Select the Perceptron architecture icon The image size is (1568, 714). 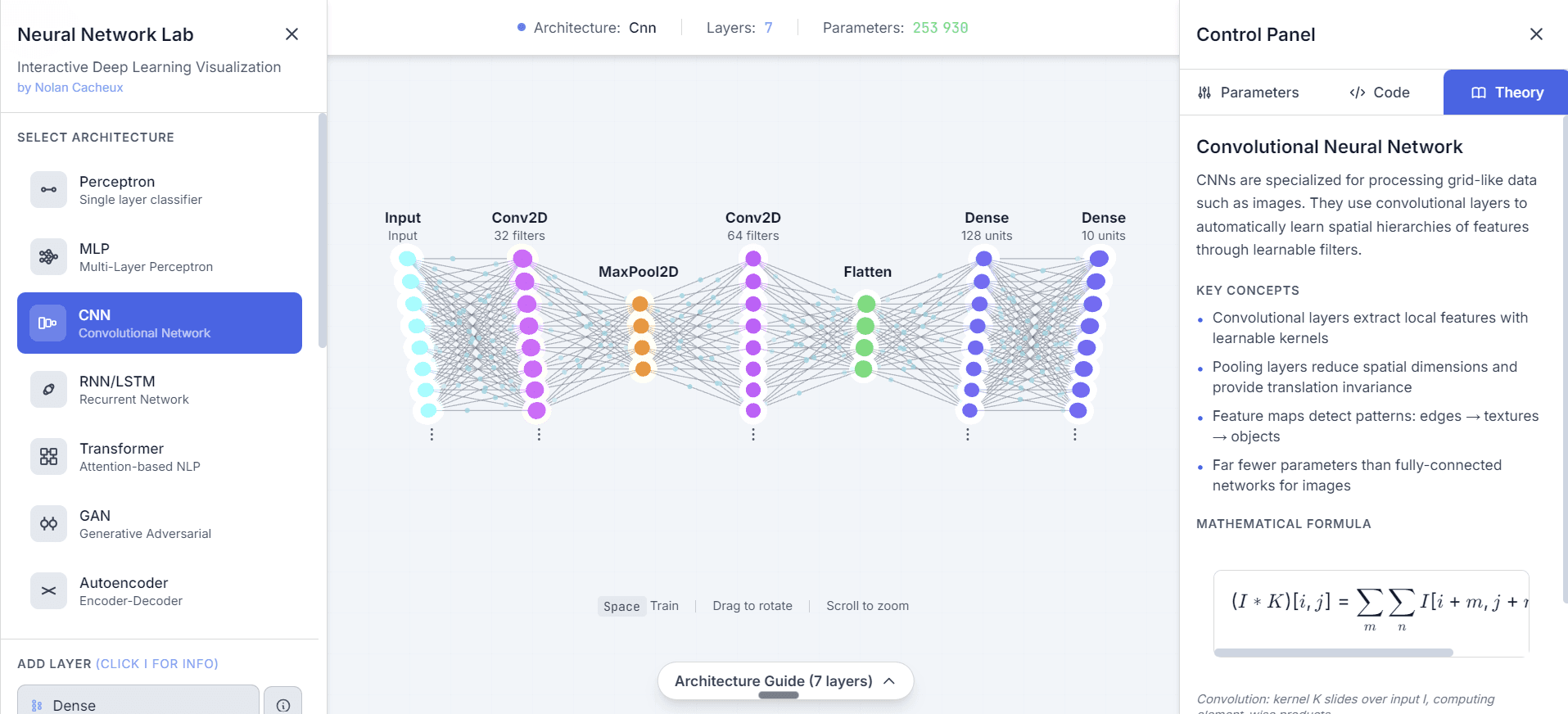tap(48, 189)
